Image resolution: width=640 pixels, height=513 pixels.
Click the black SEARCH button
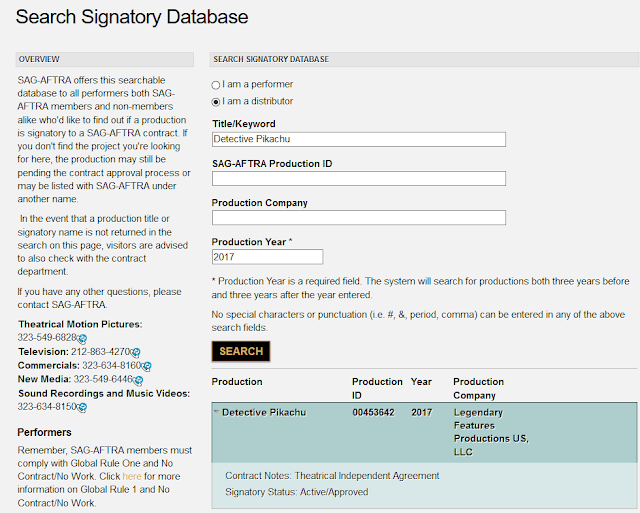[241, 351]
